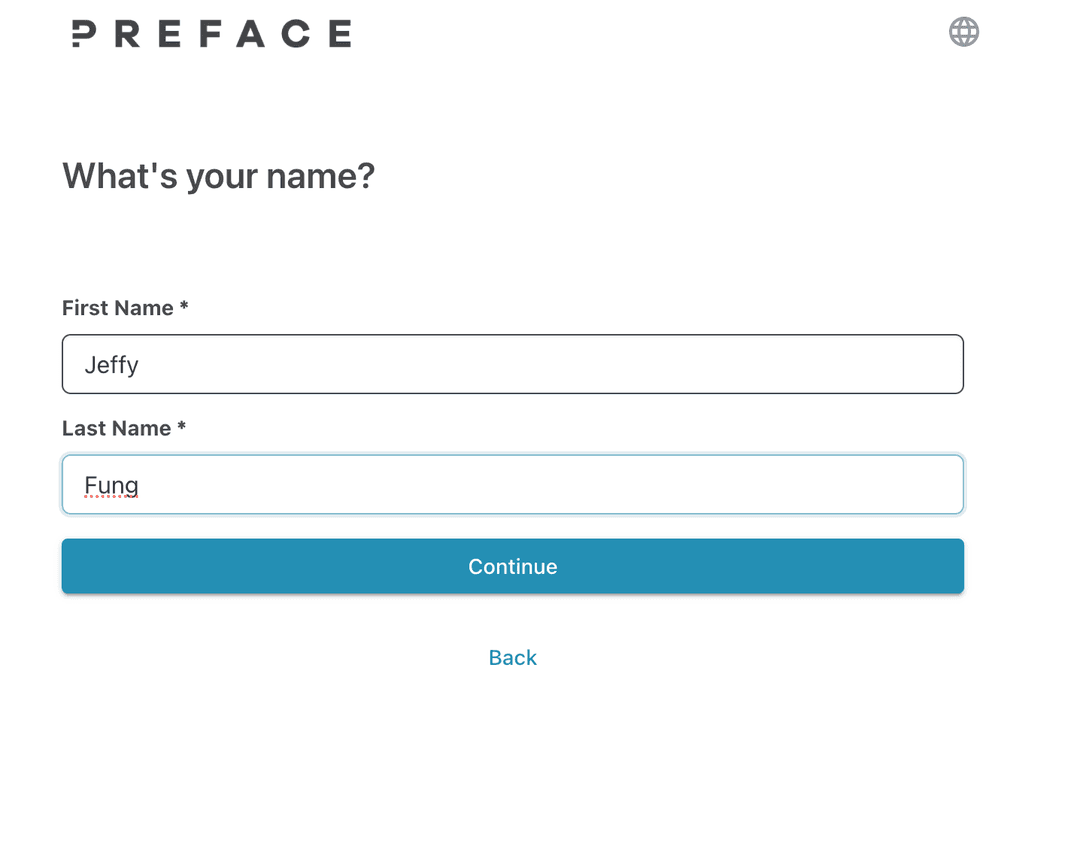Click the letter A in the PREFACE logo
Image resolution: width=1080 pixels, height=853 pixels.
coord(249,34)
